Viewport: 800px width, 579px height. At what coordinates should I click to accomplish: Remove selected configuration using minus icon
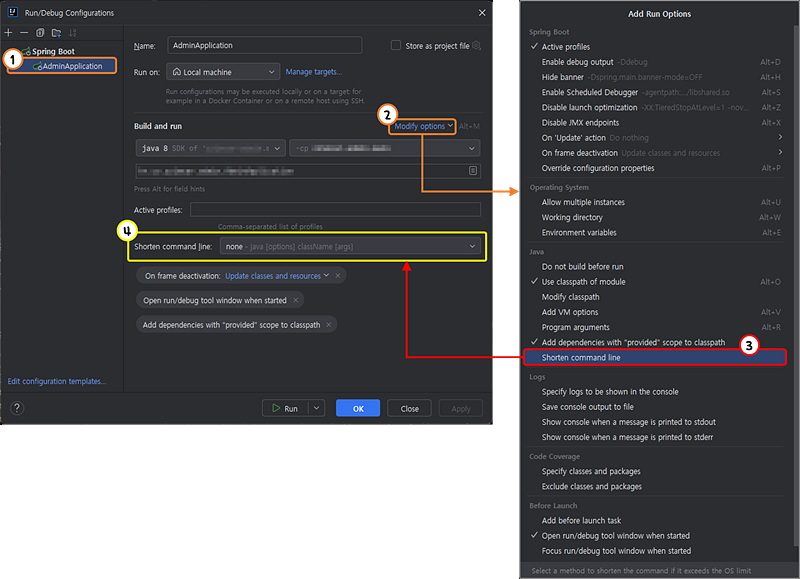[23, 33]
